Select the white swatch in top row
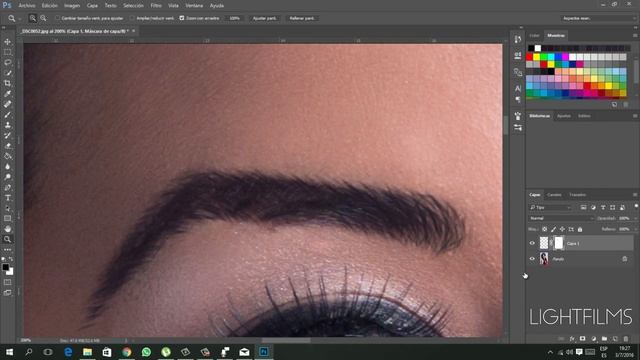Image resolution: width=640 pixels, height=360 pixels. [x=538, y=48]
